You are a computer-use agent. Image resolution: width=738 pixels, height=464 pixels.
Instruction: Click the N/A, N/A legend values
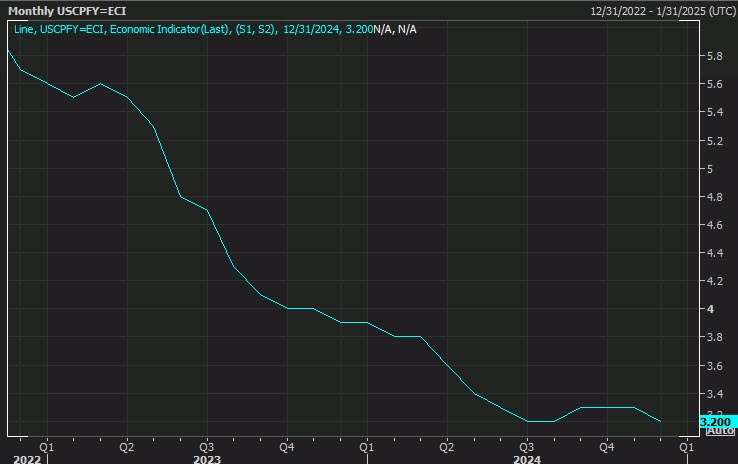click(x=395, y=29)
